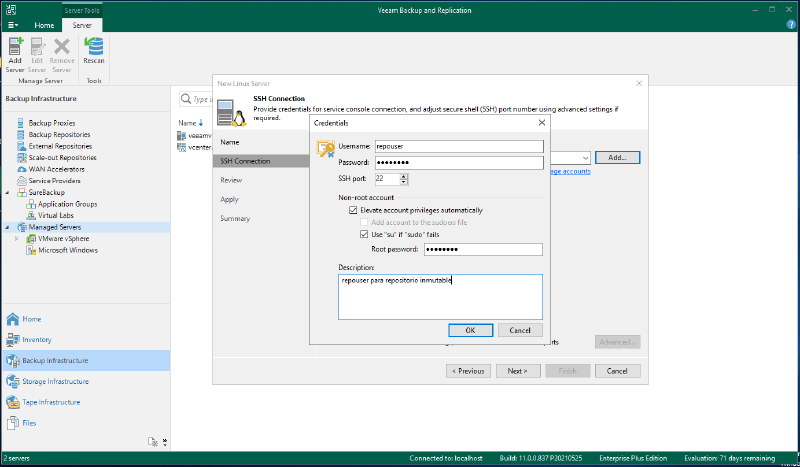This screenshot has height=467, width=800.
Task: Select VMware vSphere in the tree
Action: point(63,239)
